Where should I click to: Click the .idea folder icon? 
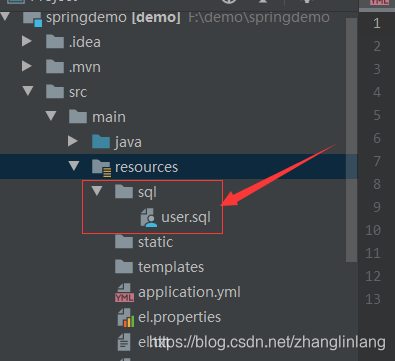point(55,42)
